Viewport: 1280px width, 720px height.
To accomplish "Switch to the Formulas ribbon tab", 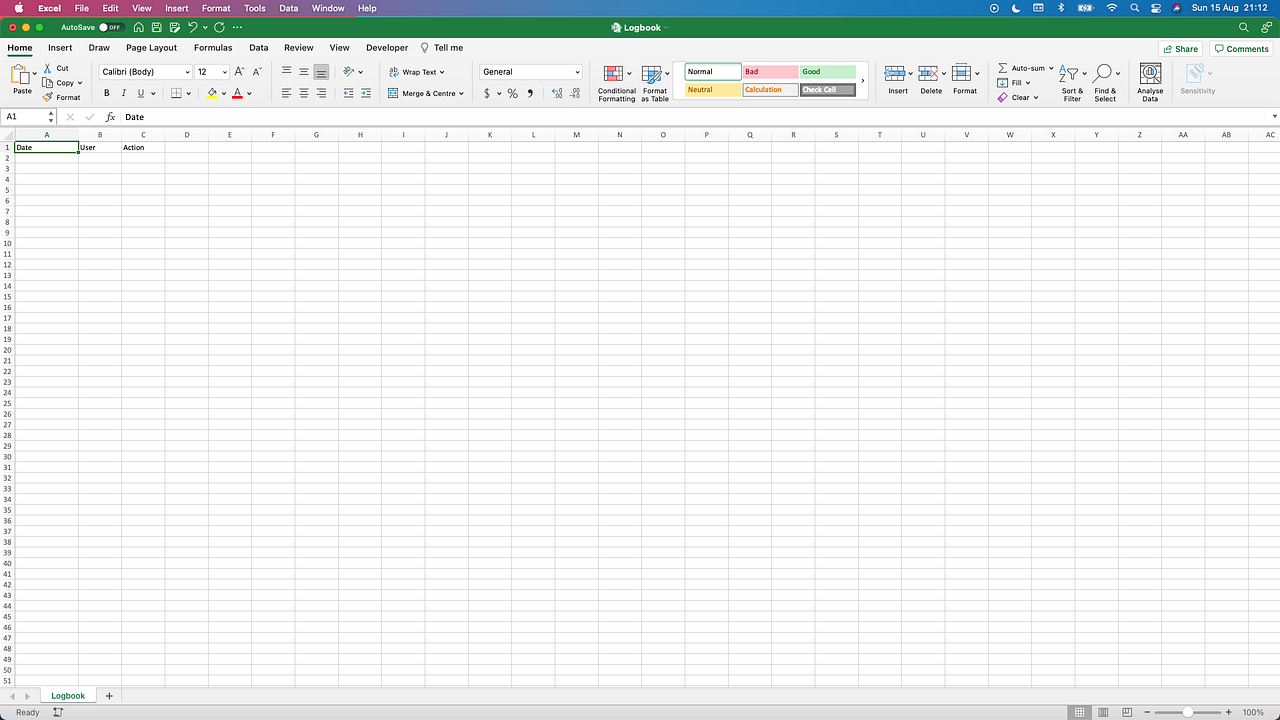I will click(213, 47).
